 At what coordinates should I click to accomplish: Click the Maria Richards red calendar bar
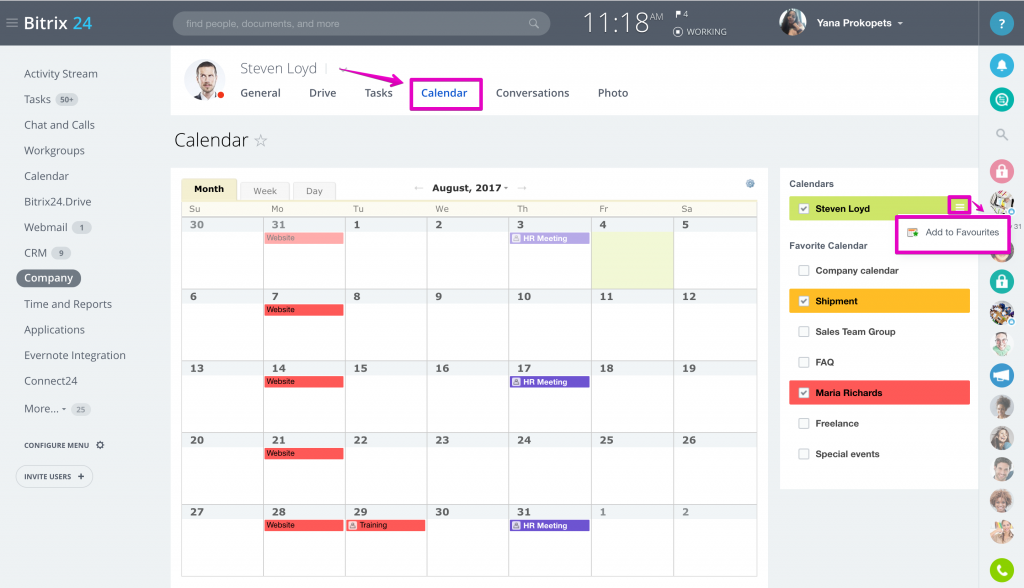(879, 393)
